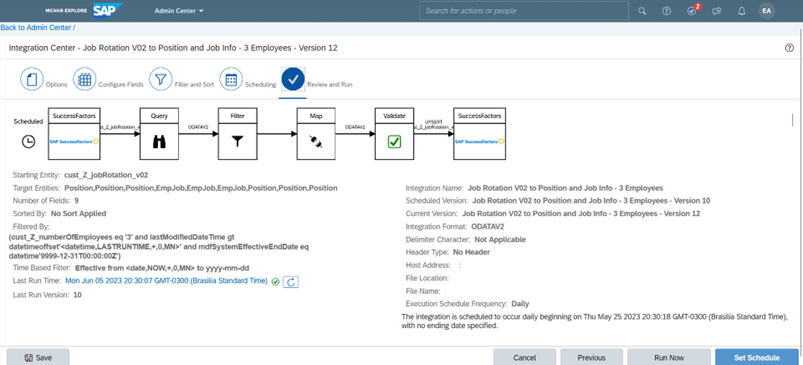Image resolution: width=803 pixels, height=365 pixels.
Task: Go to the Scheduling step icon
Action: (231, 80)
